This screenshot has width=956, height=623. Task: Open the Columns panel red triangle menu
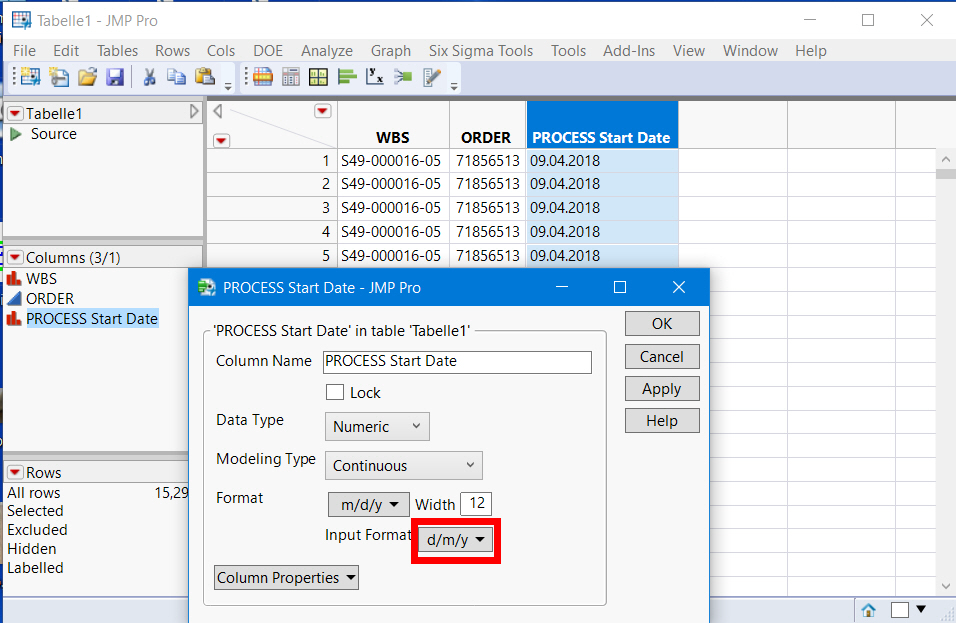click(15, 258)
